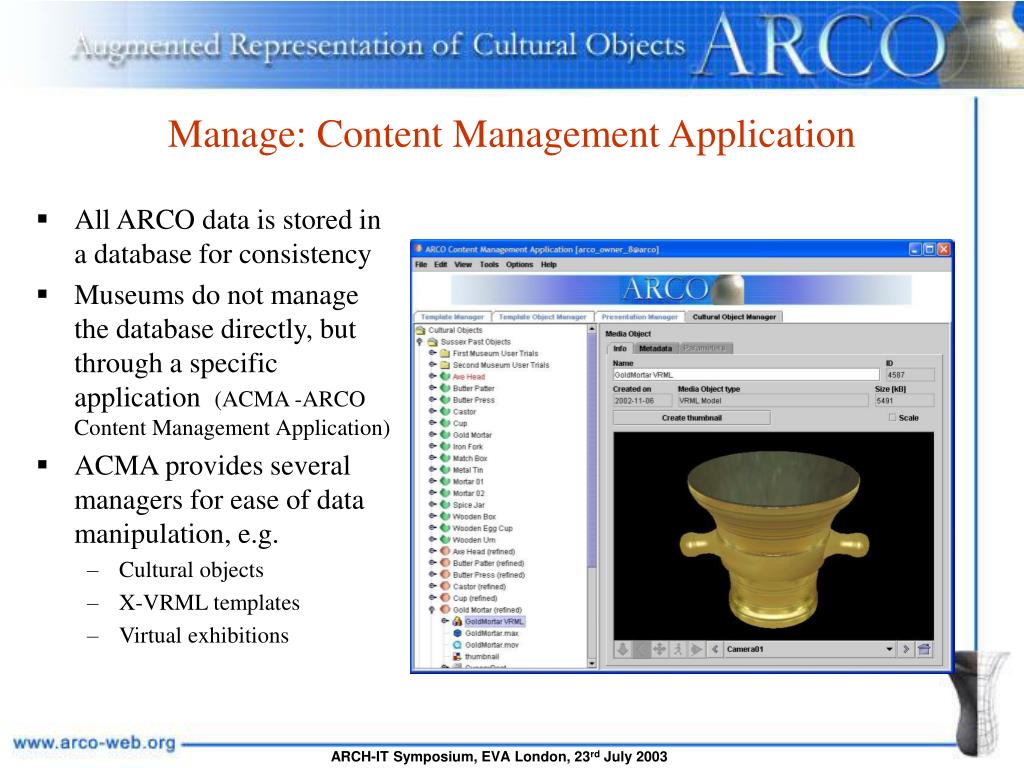This screenshot has height=768, width=1024.
Task: Open the Metadata tab
Action: pyautogui.click(x=655, y=349)
